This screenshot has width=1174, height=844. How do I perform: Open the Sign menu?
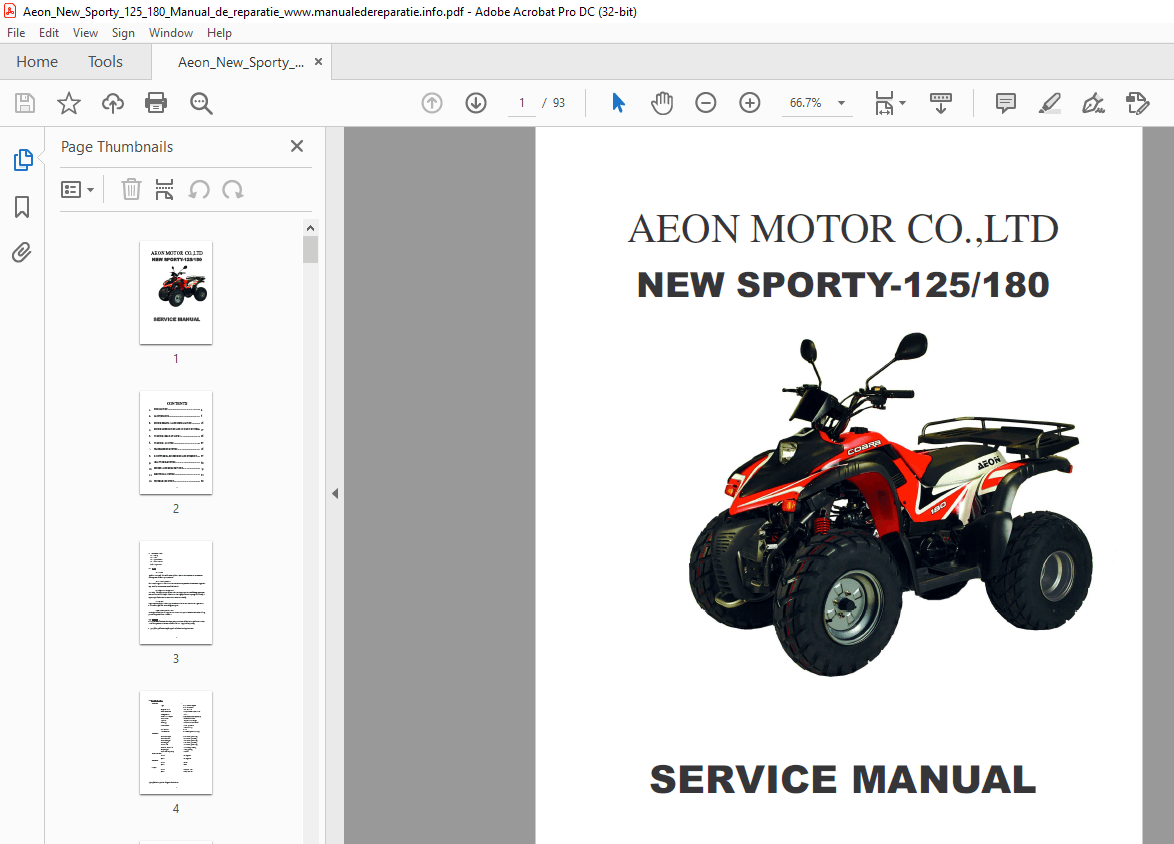click(123, 33)
